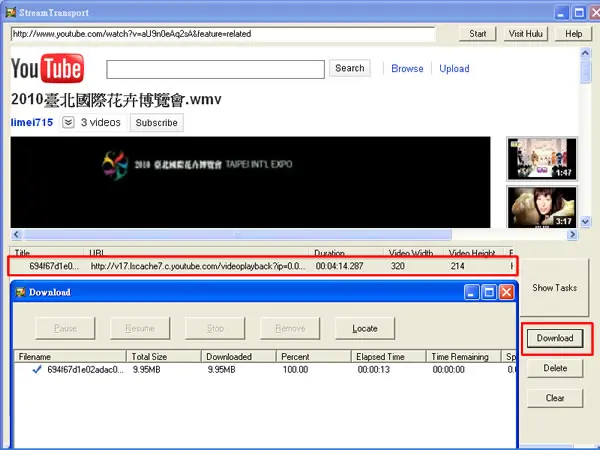Click the time remaining 00:00:00
The height and width of the screenshot is (450, 600).
(448, 370)
